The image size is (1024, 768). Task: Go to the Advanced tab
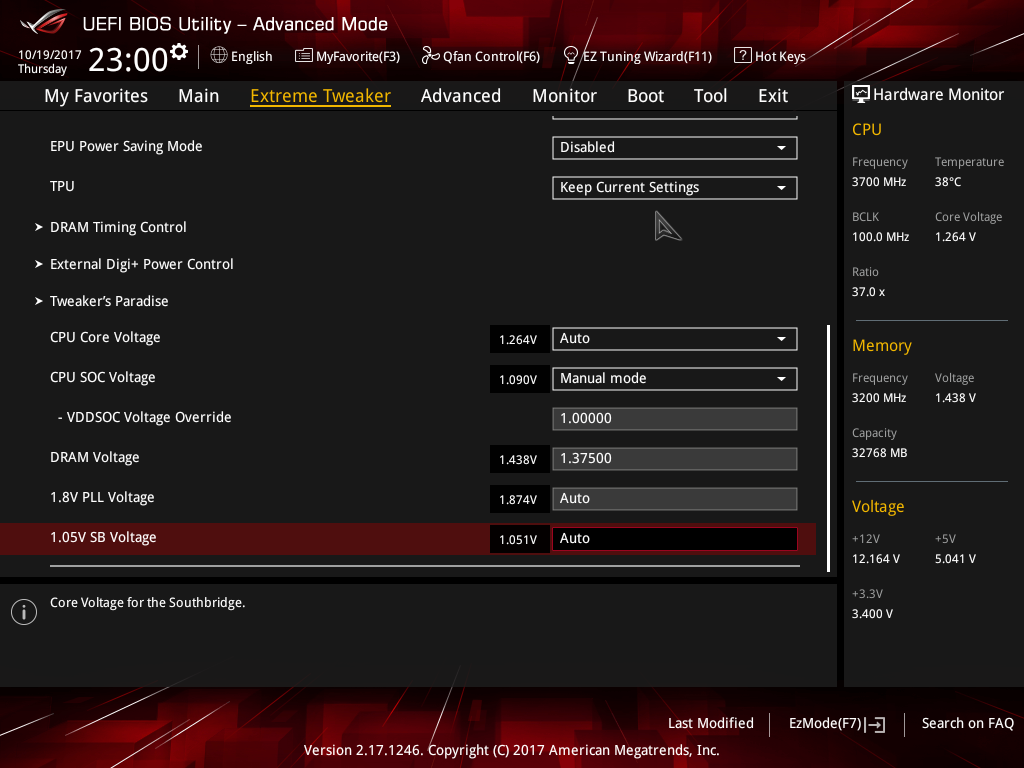pos(461,96)
